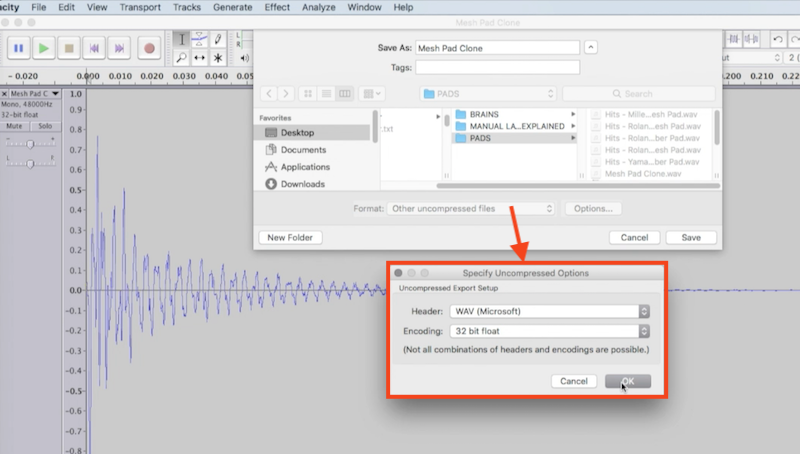Click the Skip to End button
This screenshot has width=800, height=454.
click(120, 47)
